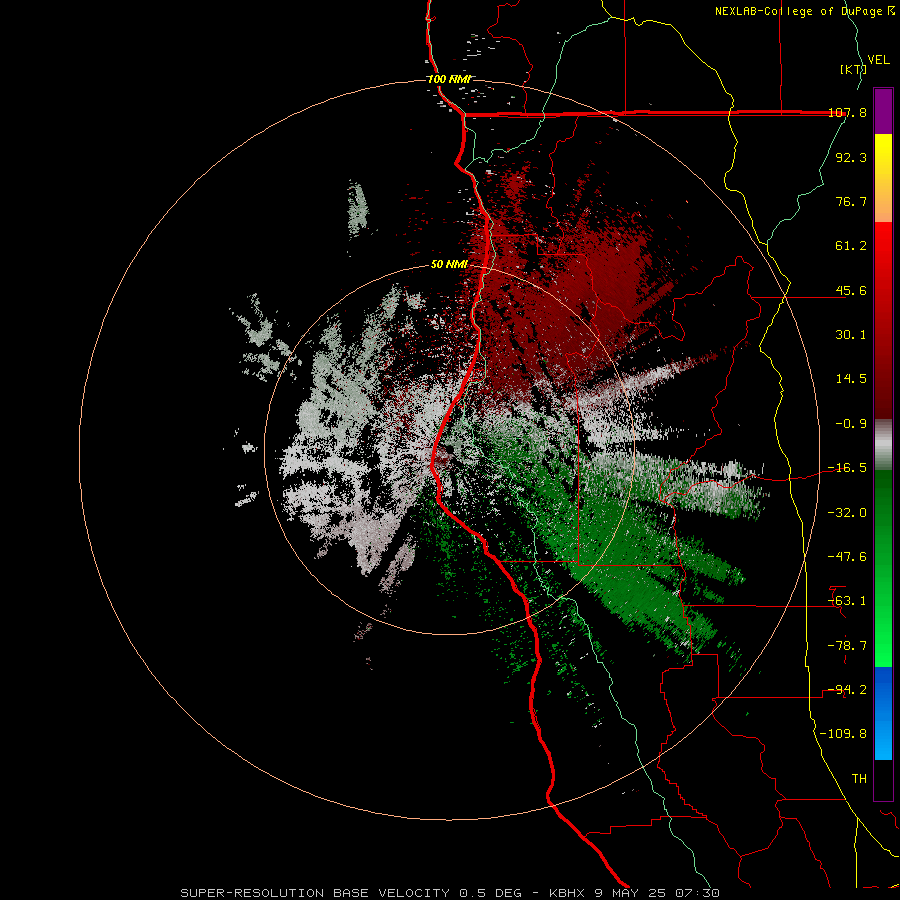Click the VEL legend title
Screen dimensions: 900x900
pos(878,60)
